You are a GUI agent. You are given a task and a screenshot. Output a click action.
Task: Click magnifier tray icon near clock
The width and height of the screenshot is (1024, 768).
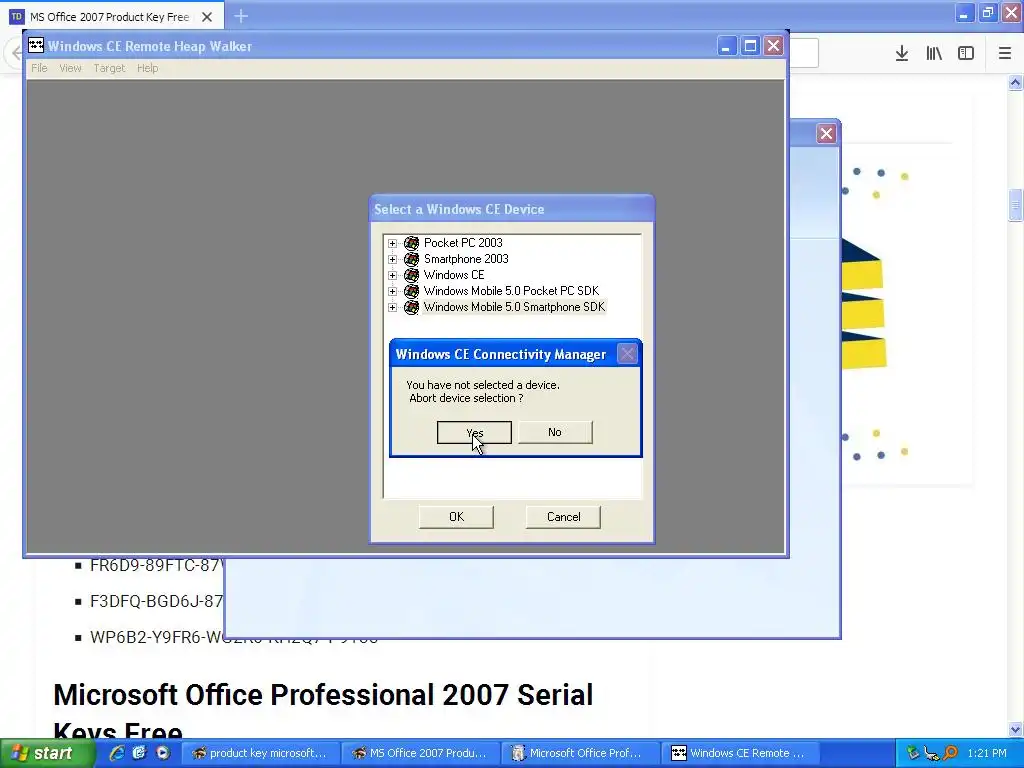point(950,753)
